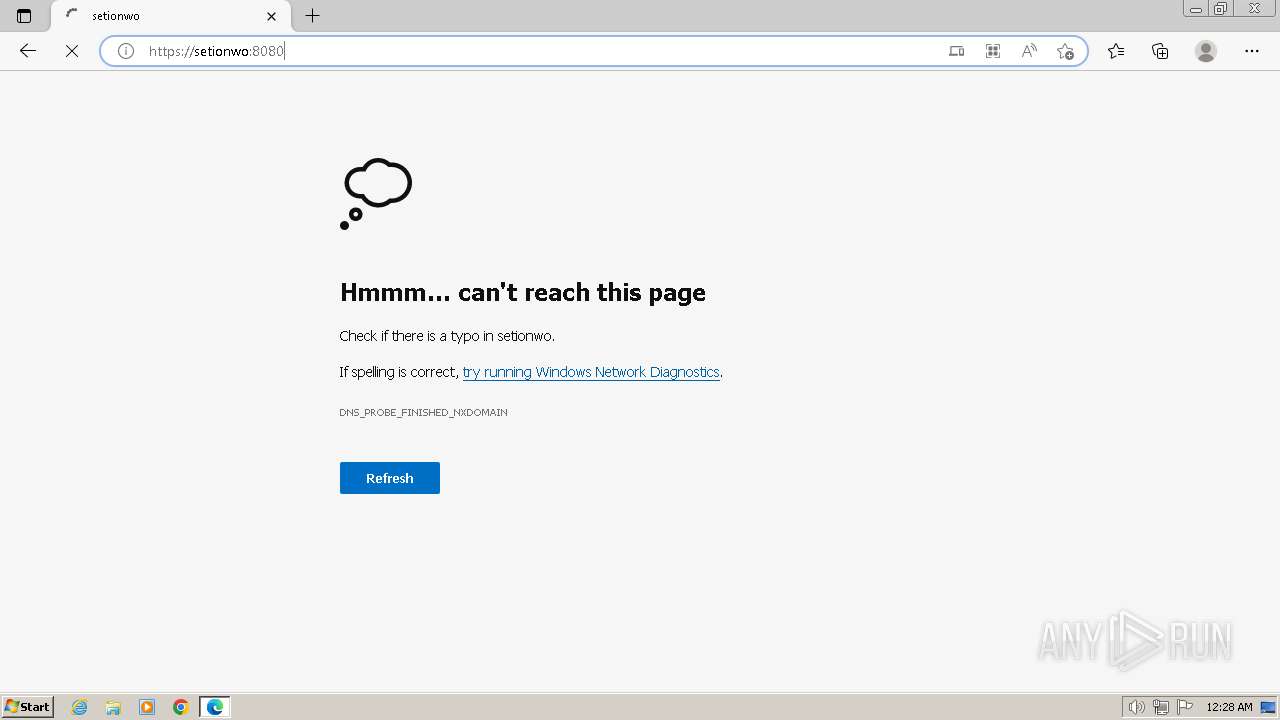The height and width of the screenshot is (720, 1280).
Task: Click the Refresh button
Action: click(390, 478)
